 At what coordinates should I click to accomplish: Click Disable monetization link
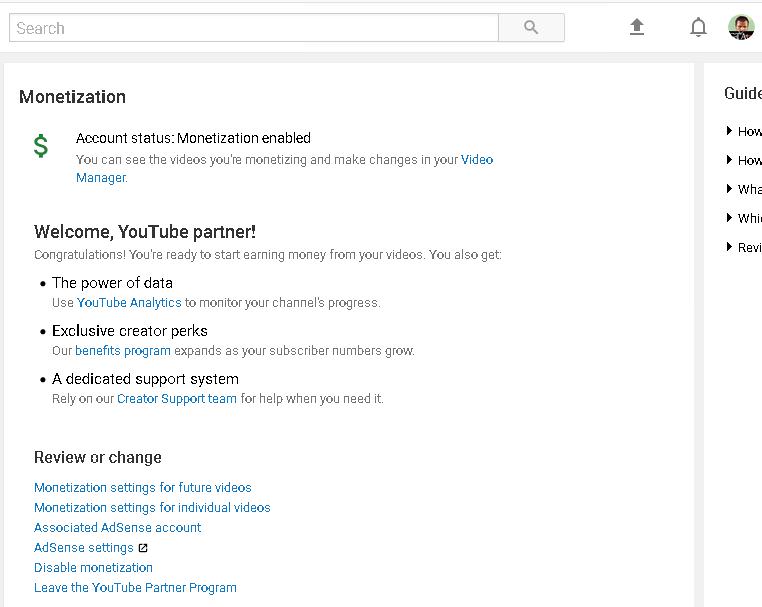[93, 568]
